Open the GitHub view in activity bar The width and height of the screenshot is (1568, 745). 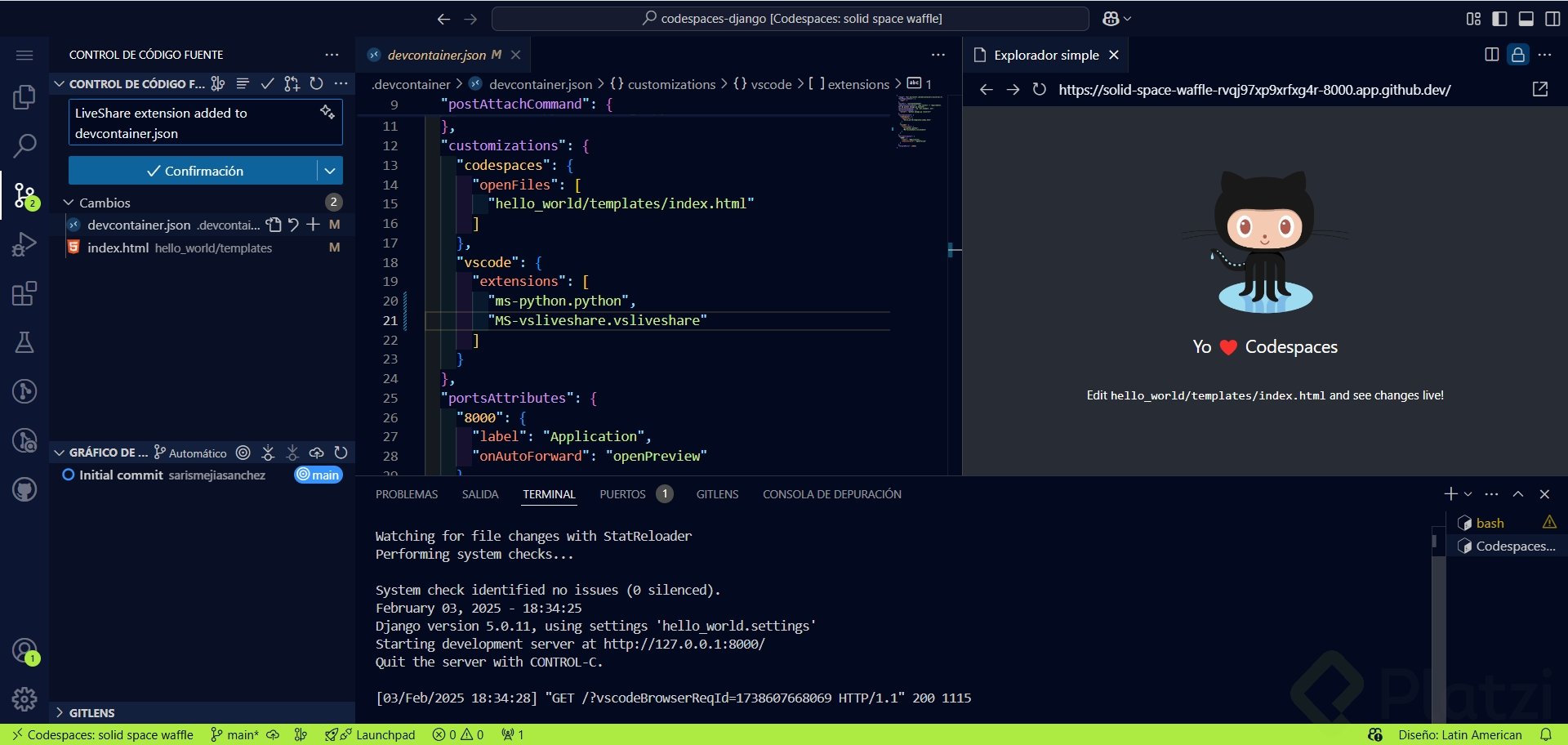[x=24, y=489]
